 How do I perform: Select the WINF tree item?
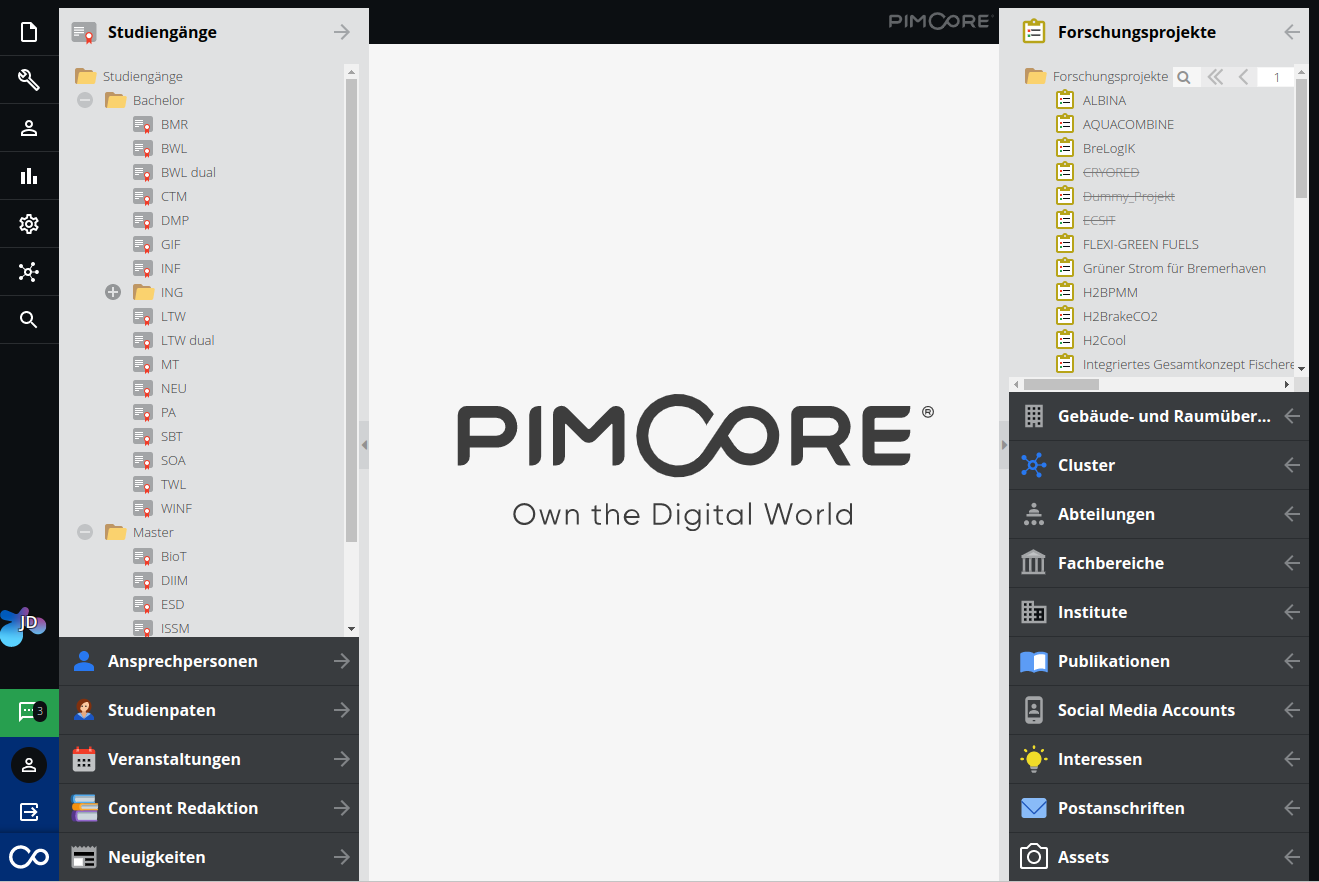176,508
